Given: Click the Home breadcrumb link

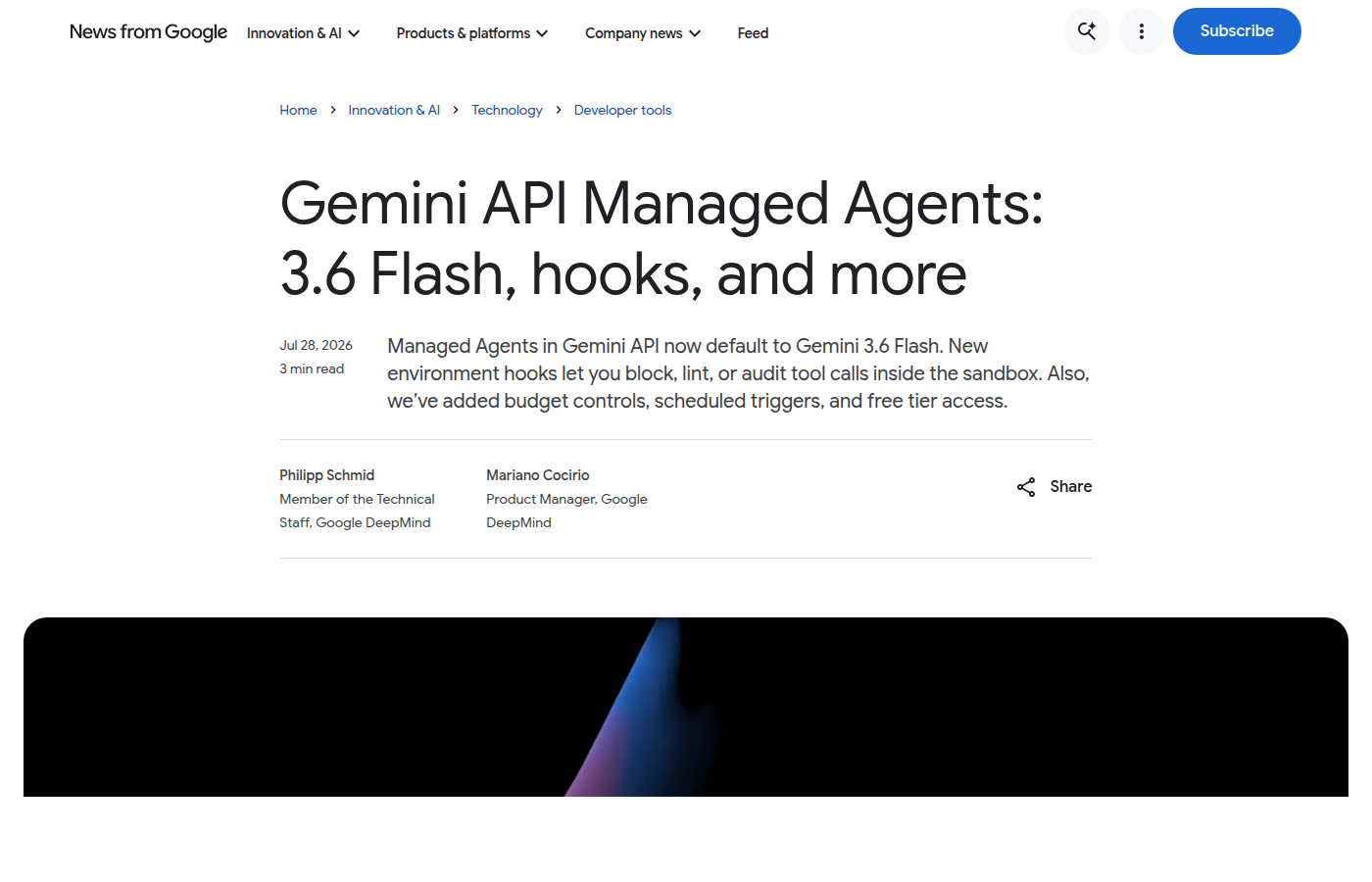Looking at the screenshot, I should click(x=298, y=110).
